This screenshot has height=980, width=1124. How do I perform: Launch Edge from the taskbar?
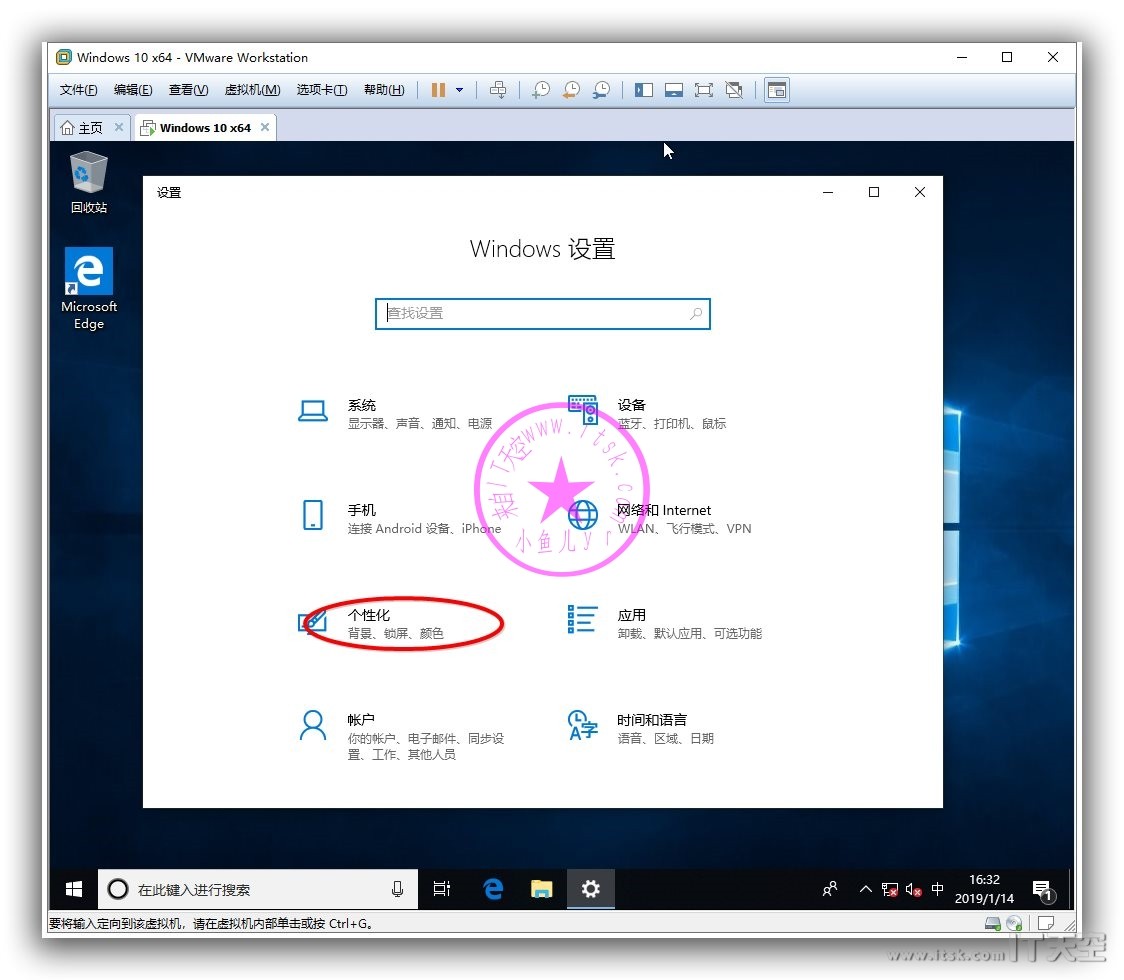[x=493, y=889]
